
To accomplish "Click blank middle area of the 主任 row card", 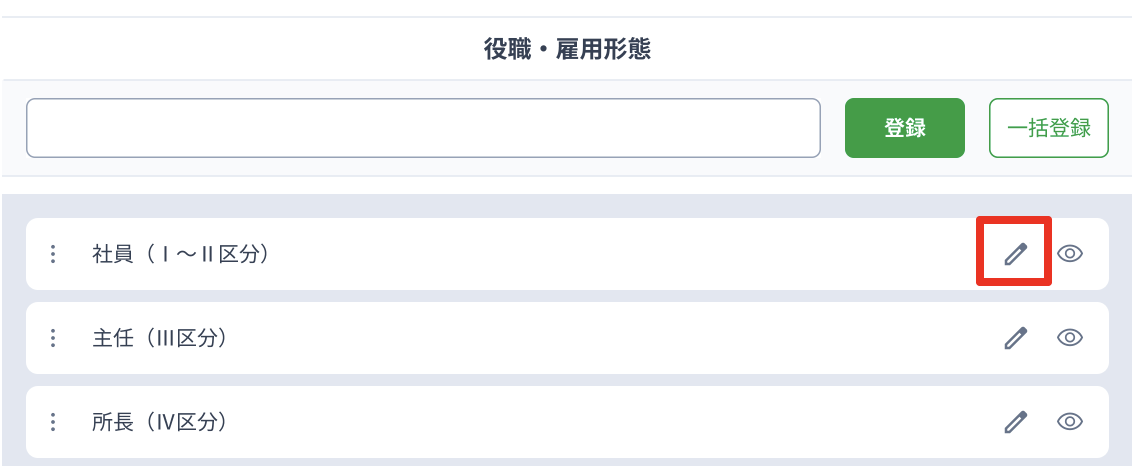I will click(x=614, y=337).
